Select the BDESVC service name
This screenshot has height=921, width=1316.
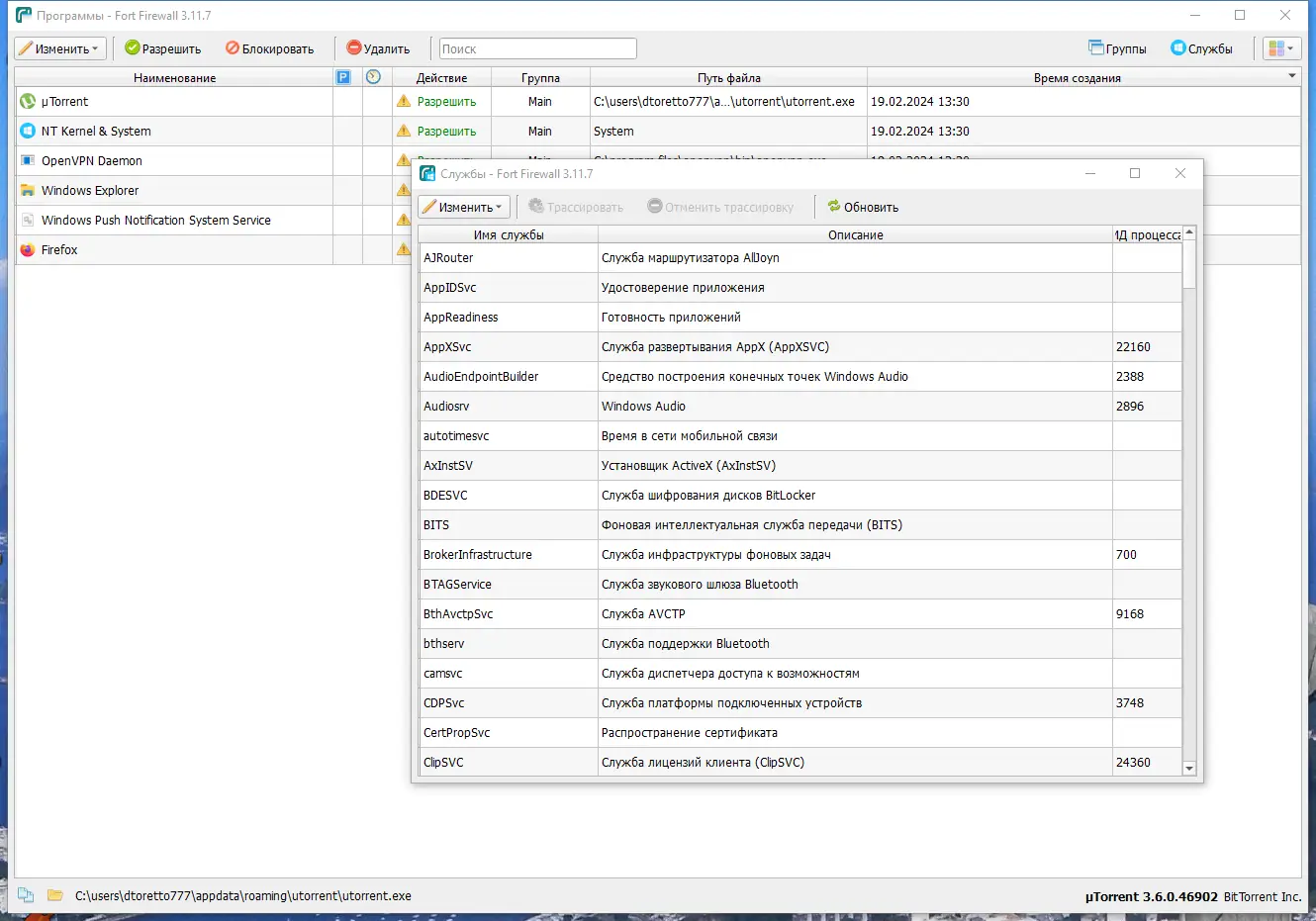coord(445,495)
